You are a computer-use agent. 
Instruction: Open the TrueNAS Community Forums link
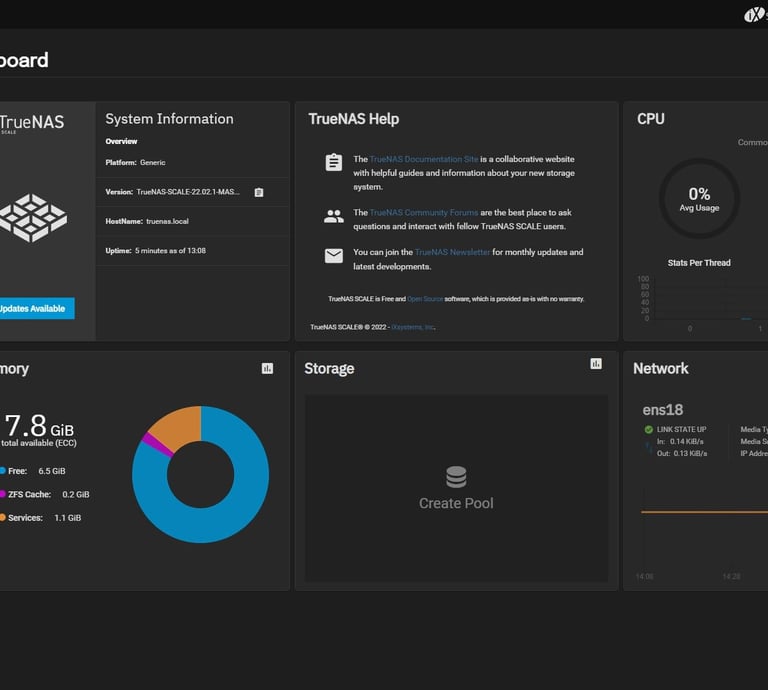(x=424, y=213)
